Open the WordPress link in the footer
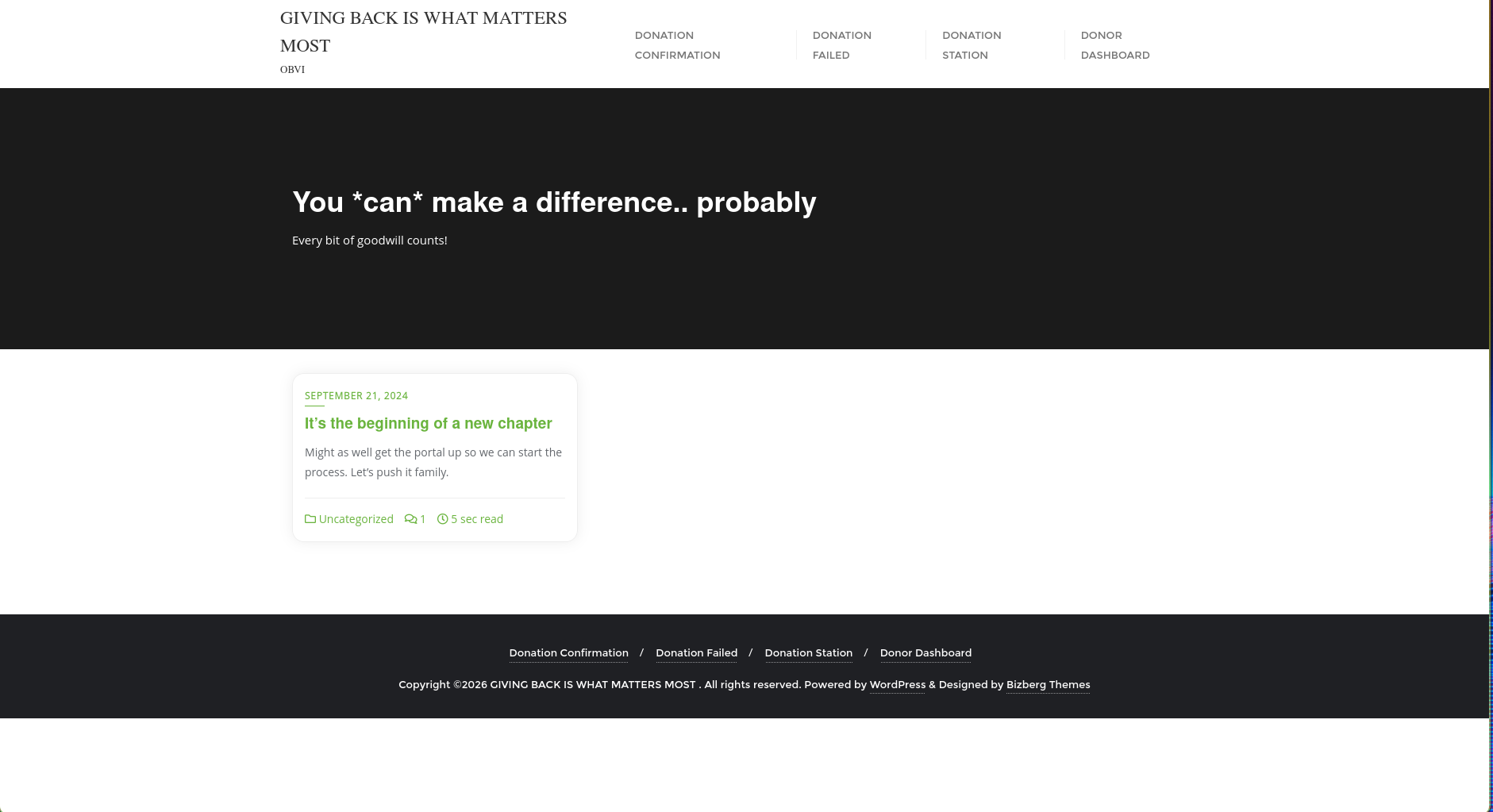1493x812 pixels. (897, 684)
